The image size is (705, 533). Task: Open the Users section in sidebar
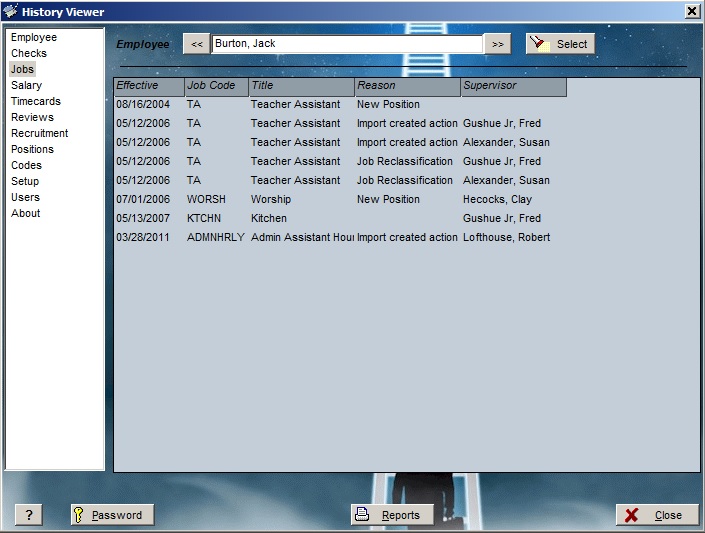(x=26, y=197)
